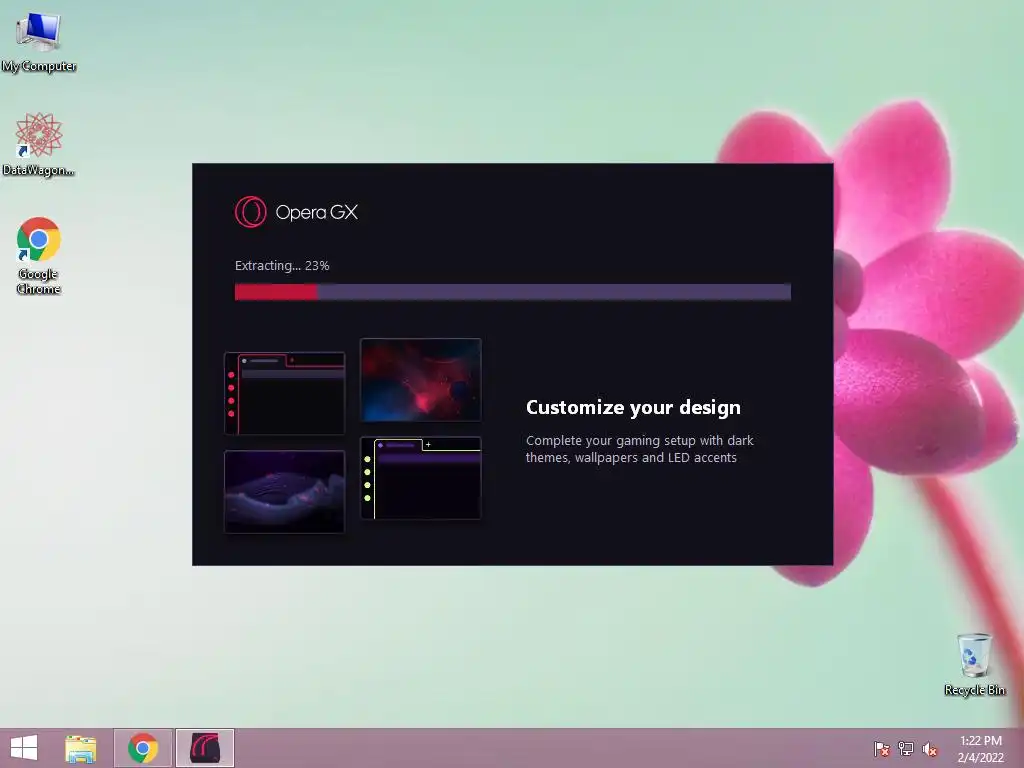This screenshot has height=768, width=1024.
Task: Click the Opera GX installer taskbar icon
Action: click(205, 748)
